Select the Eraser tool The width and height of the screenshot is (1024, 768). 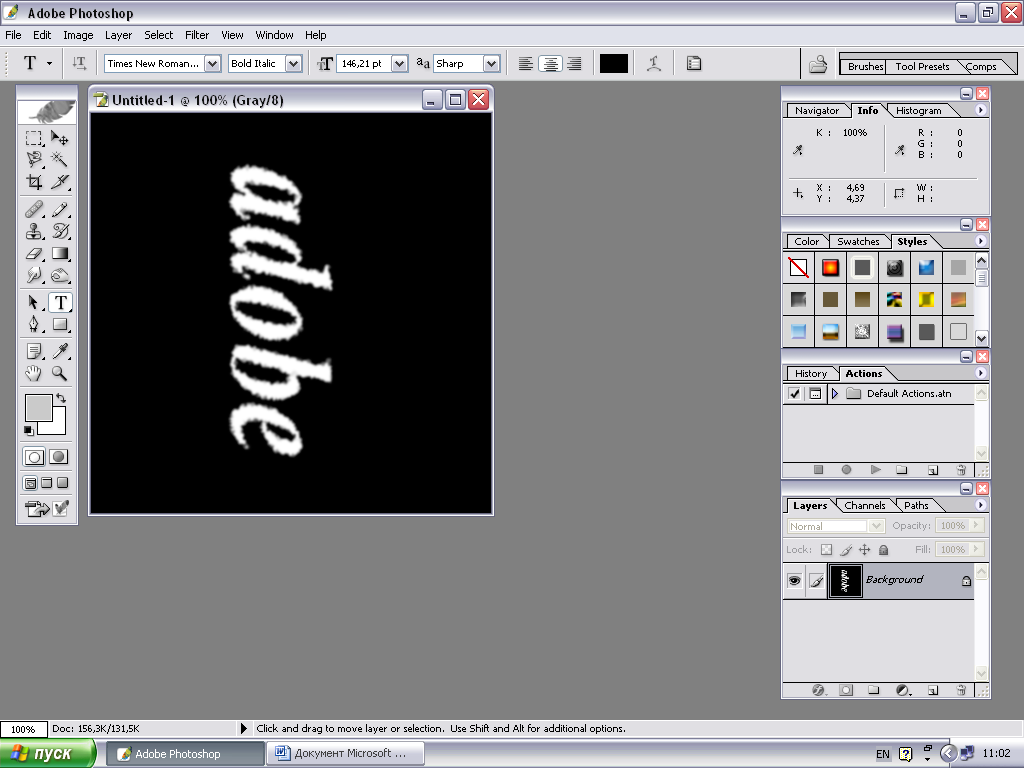click(34, 253)
